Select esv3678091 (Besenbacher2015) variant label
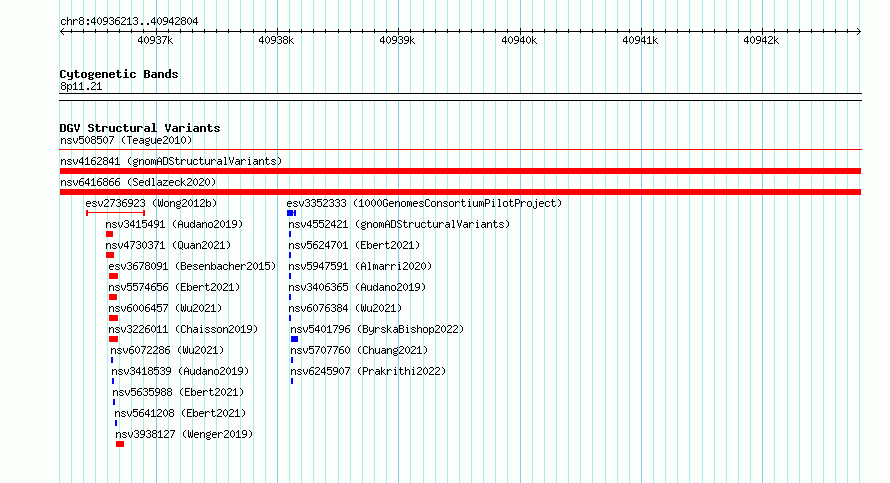 point(192,266)
